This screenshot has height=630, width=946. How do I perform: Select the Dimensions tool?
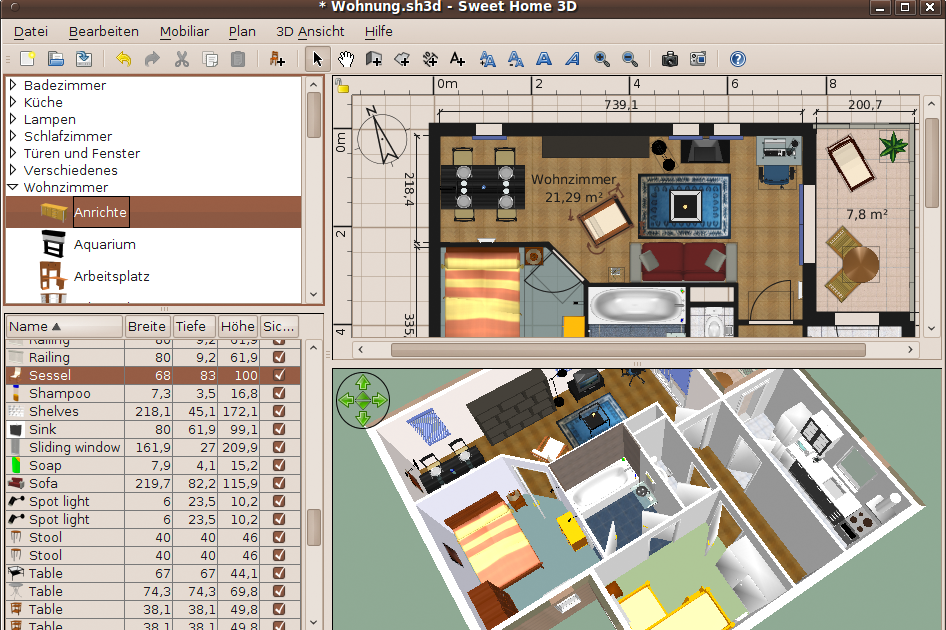(430, 59)
